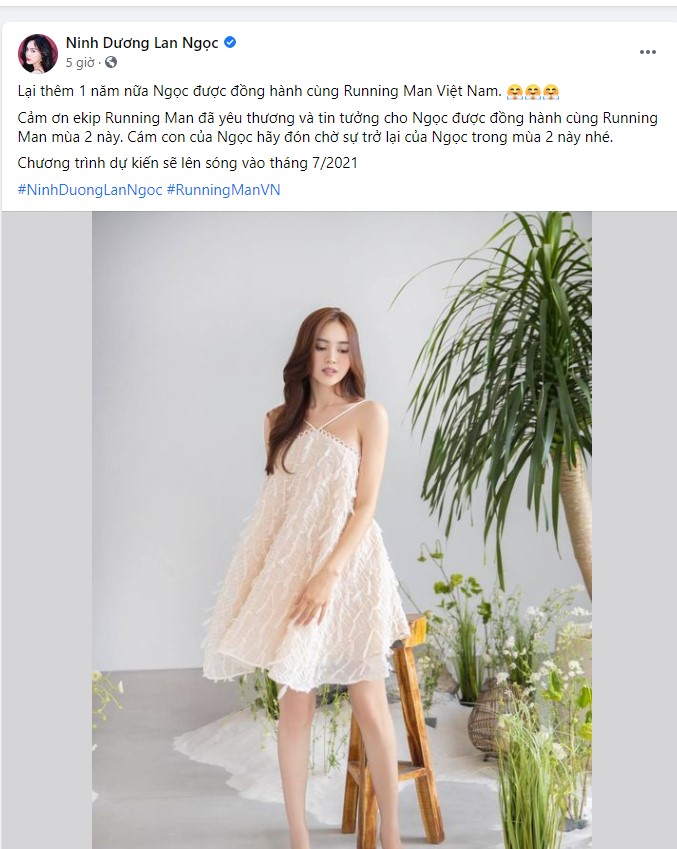Screen dimensions: 677x849
Task: Open the post options three-dot menu
Action: [x=648, y=52]
